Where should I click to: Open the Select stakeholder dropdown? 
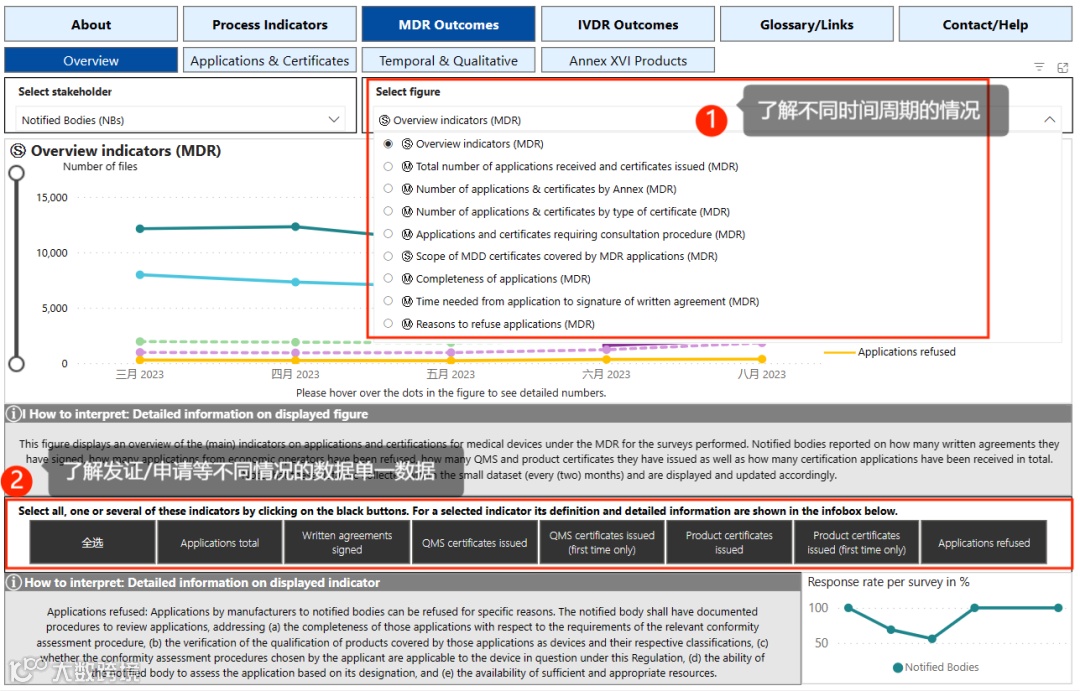(x=180, y=120)
